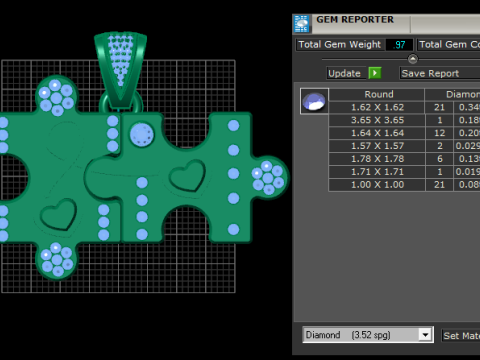Click the Total Gem Weight label
The height and width of the screenshot is (360, 480).
(x=339, y=45)
